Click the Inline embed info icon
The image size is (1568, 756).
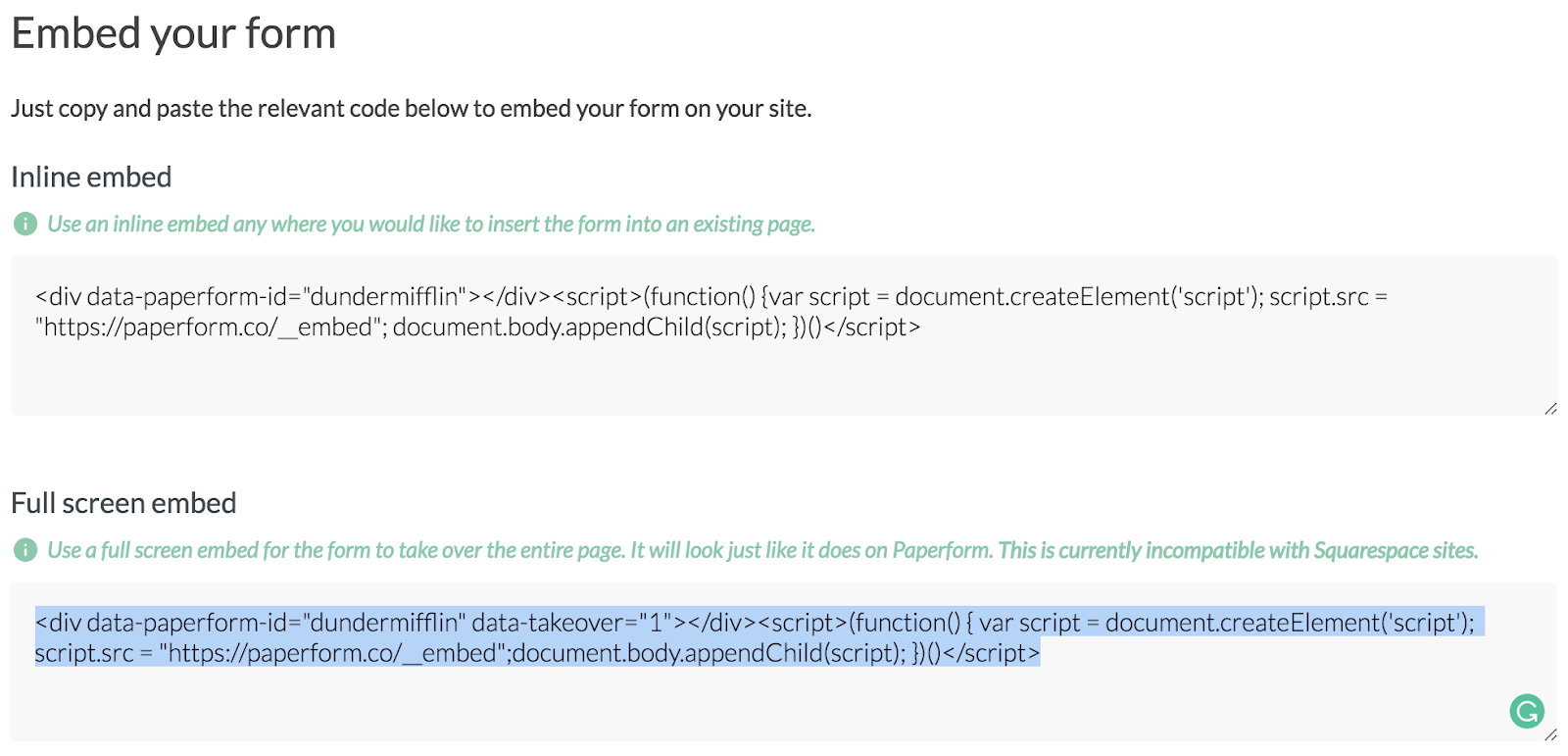(25, 225)
